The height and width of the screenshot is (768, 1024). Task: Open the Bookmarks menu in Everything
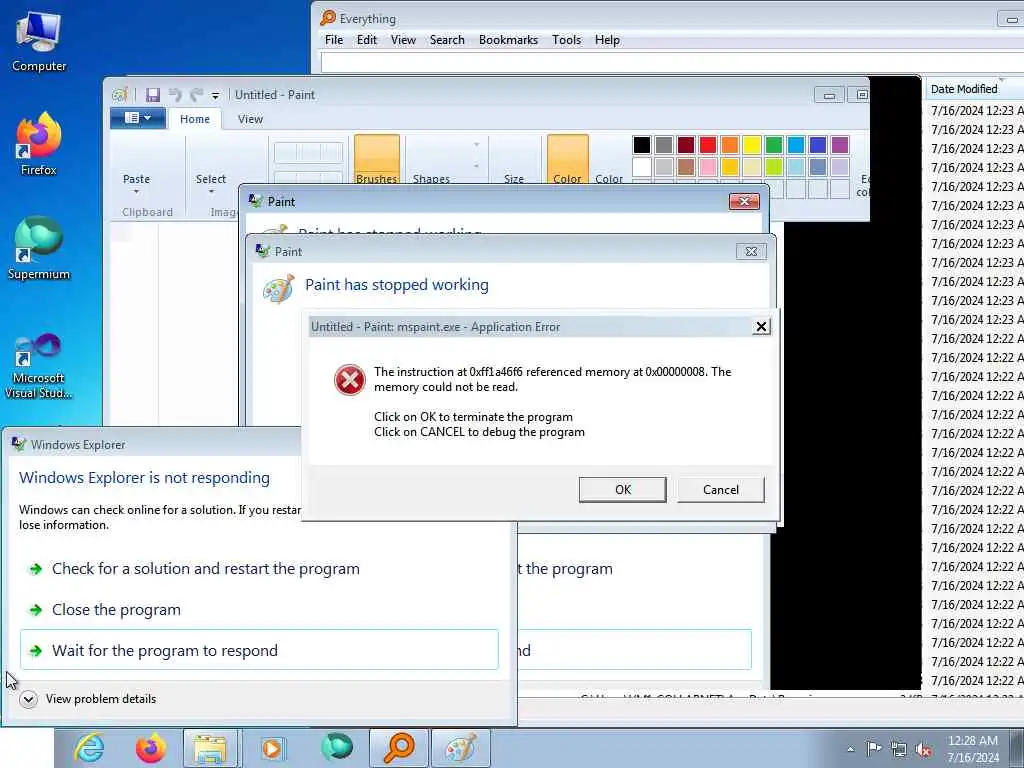pyautogui.click(x=508, y=40)
